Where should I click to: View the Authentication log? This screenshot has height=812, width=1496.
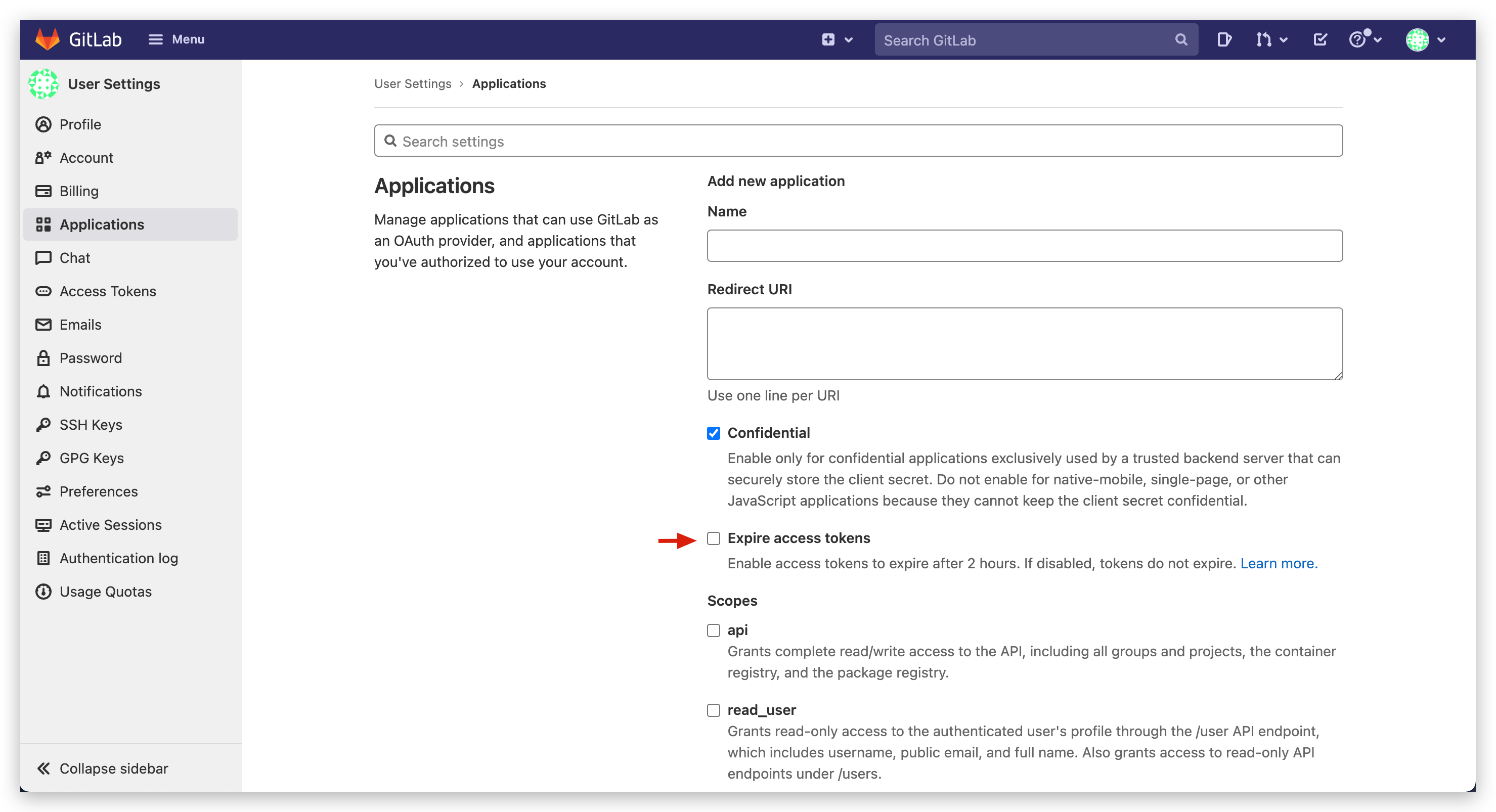click(118, 558)
